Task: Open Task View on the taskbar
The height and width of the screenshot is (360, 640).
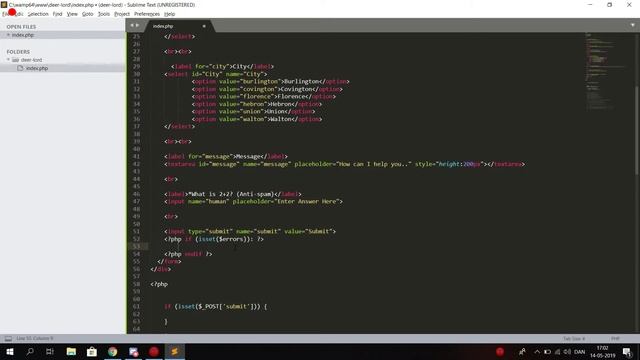Action: click(50, 351)
